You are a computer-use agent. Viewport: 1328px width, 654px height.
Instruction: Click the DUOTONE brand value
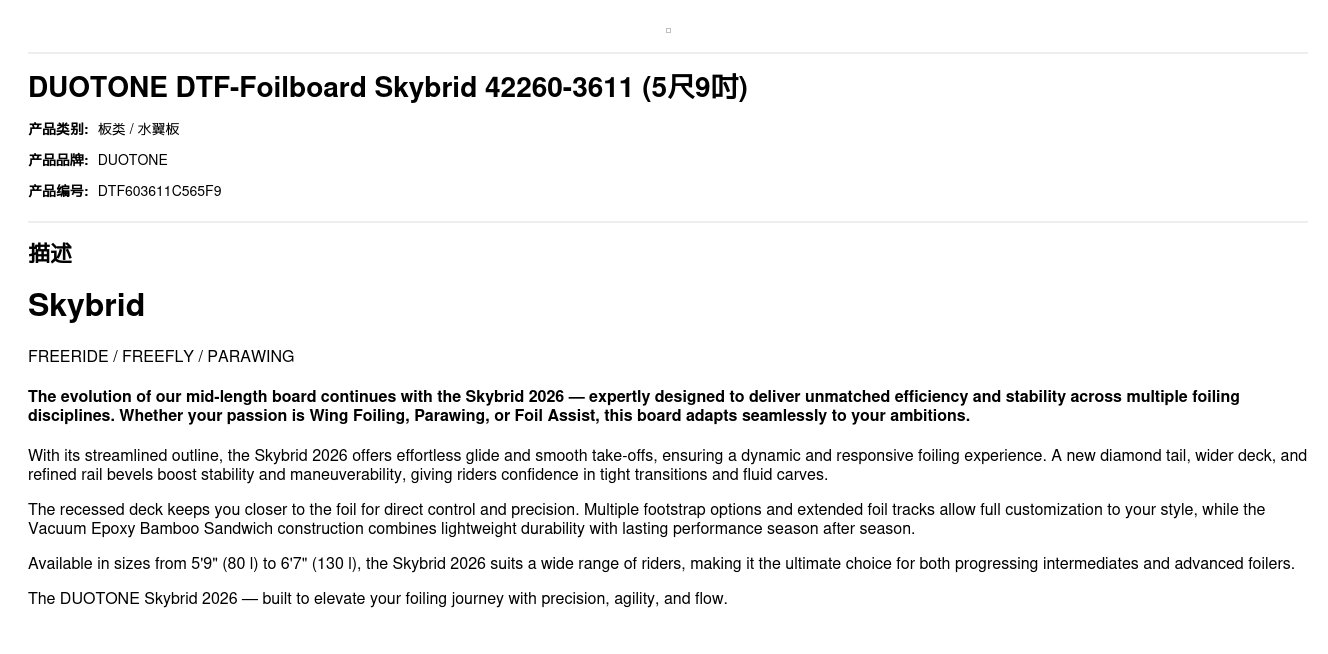coord(133,160)
